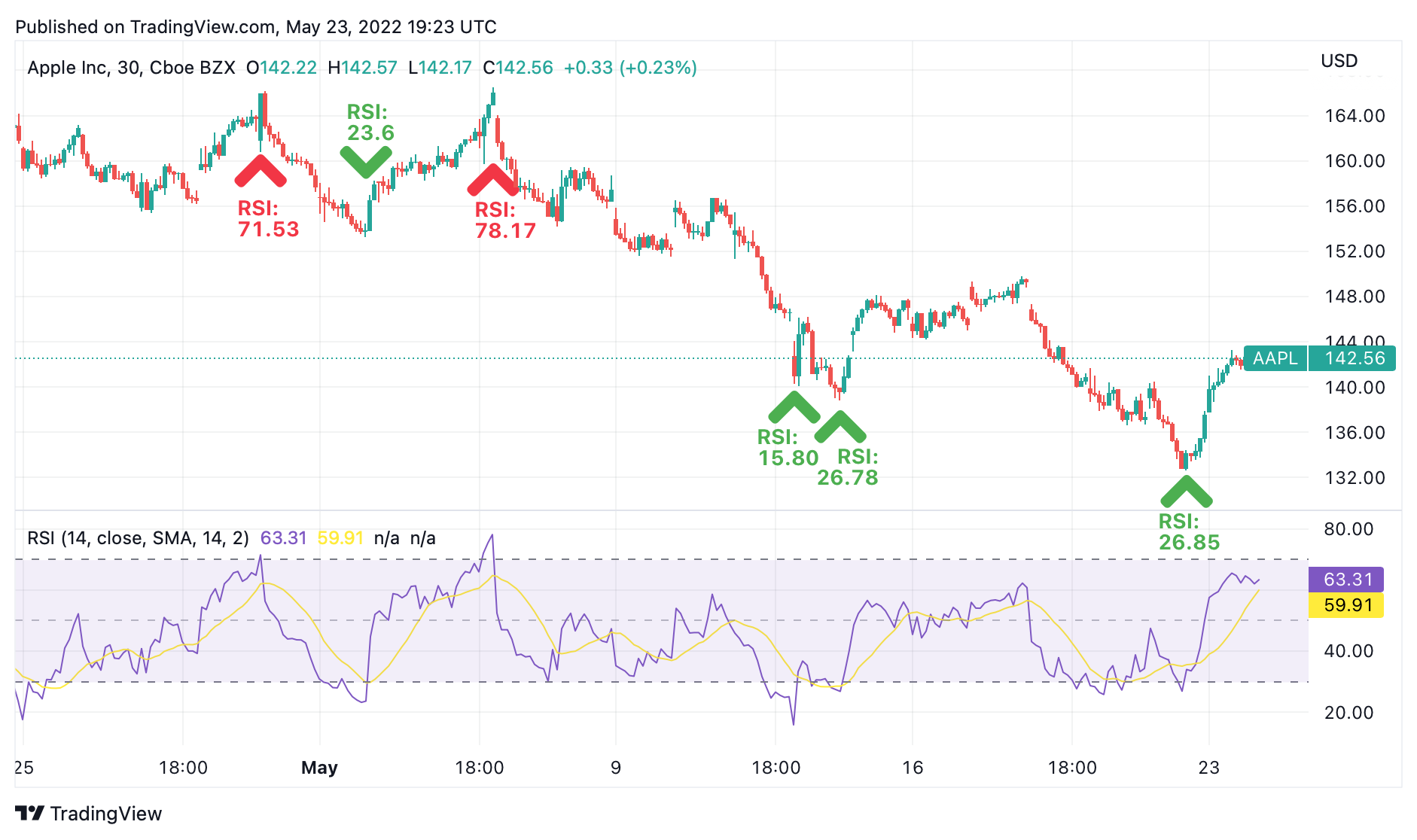This screenshot has height=840, width=1417.
Task: Click the 148.00 price axis label
Action: (x=1355, y=297)
